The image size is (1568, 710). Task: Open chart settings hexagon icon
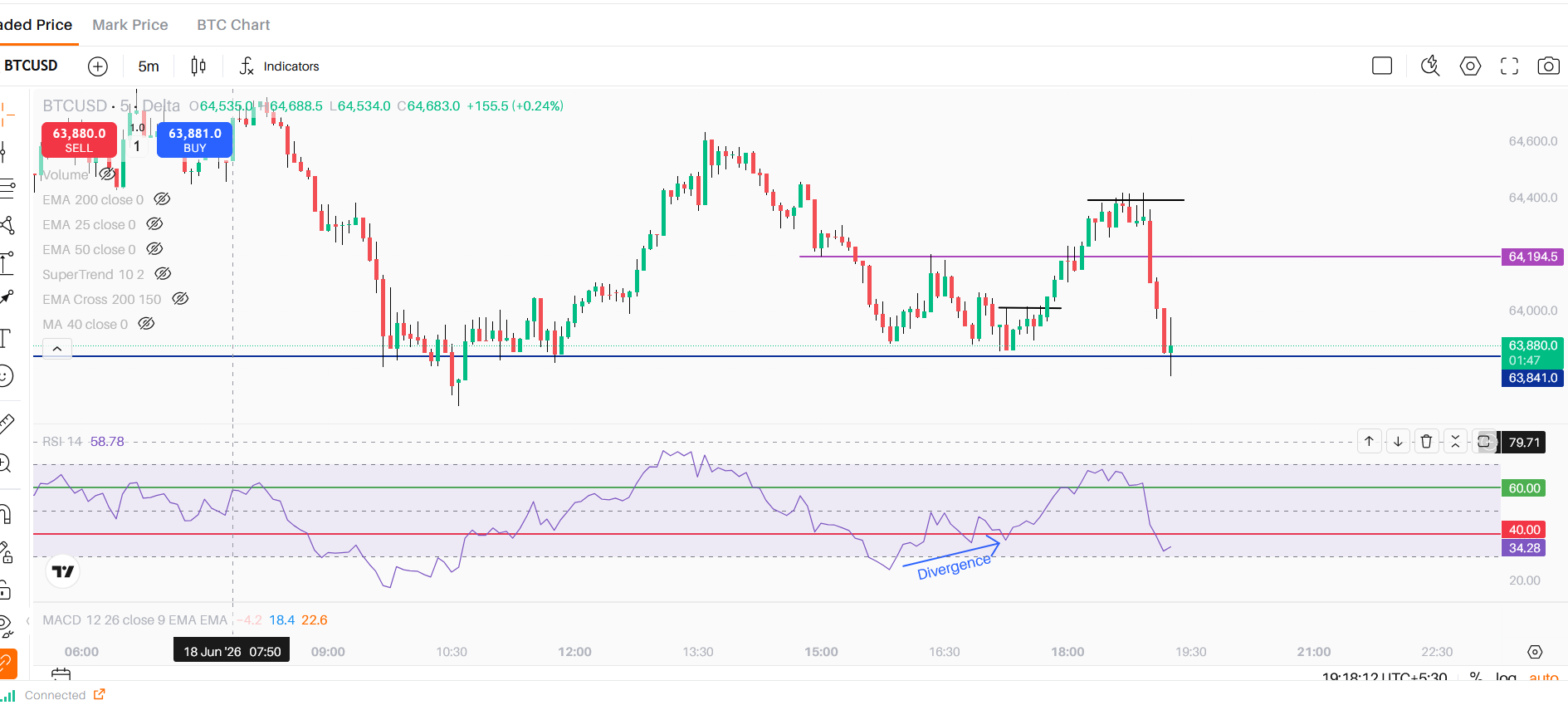(x=1470, y=66)
